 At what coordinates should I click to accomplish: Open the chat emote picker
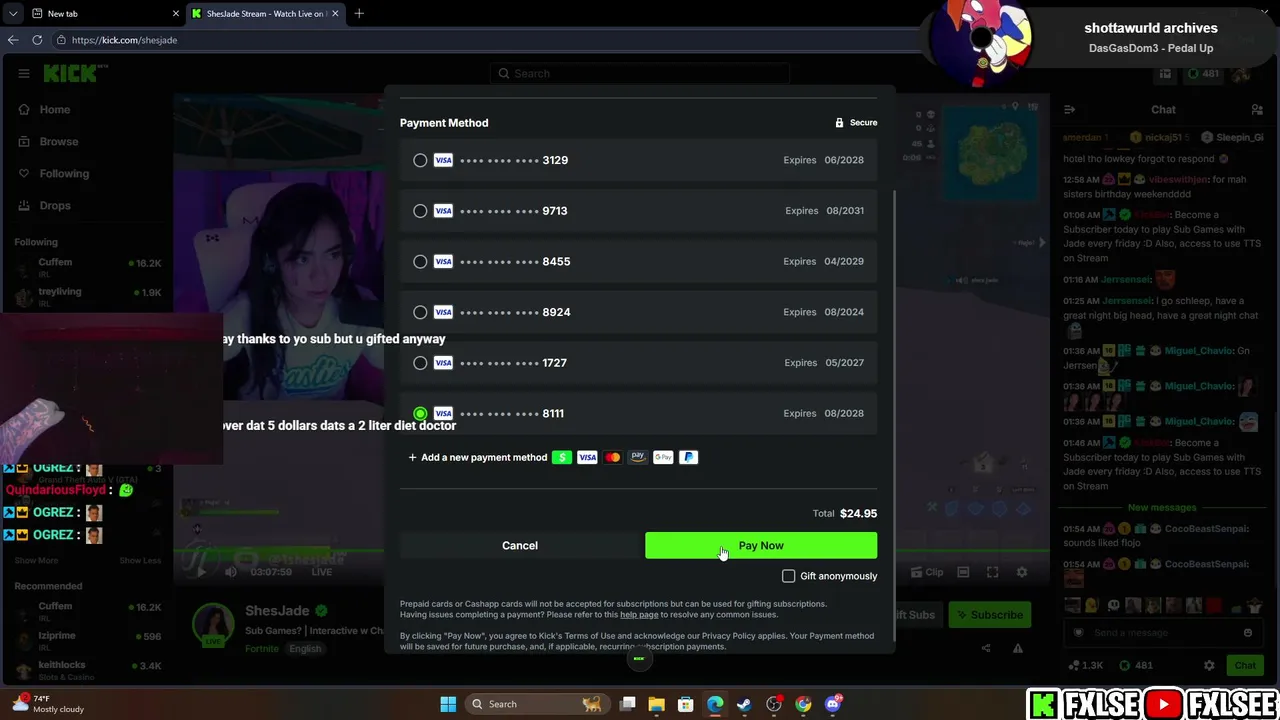[x=1247, y=633]
